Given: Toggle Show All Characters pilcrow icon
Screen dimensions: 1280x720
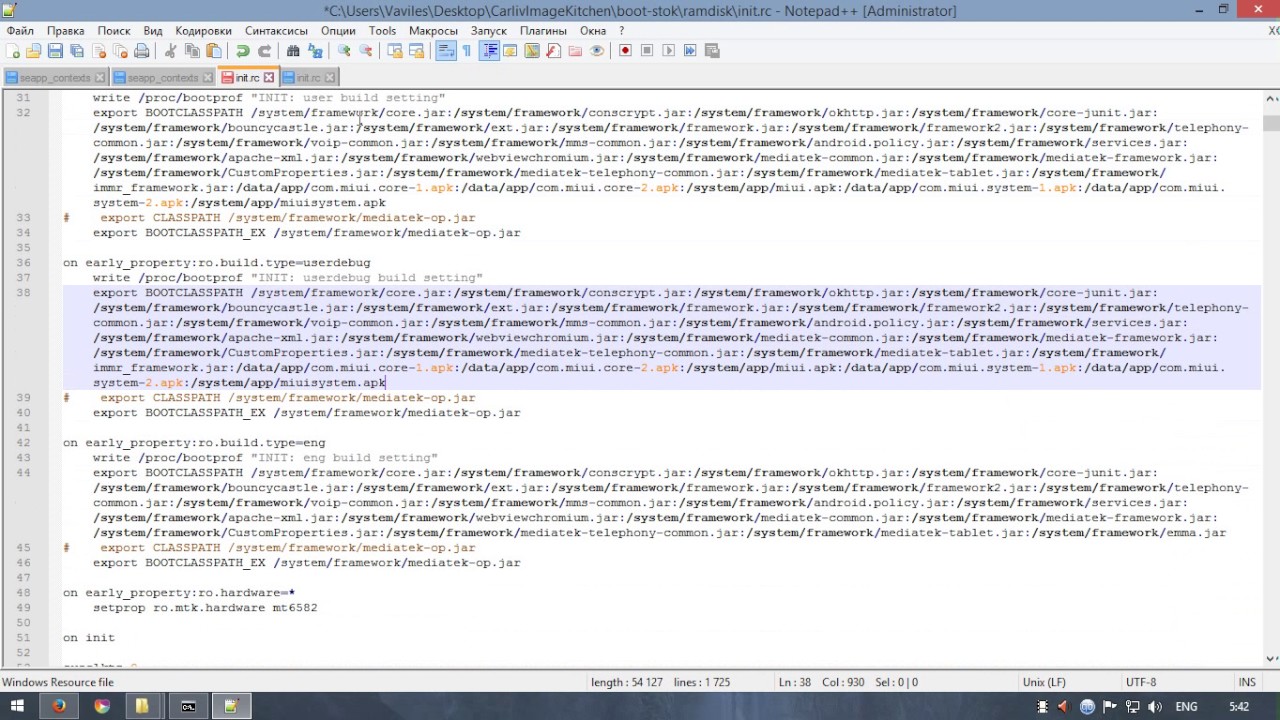Looking at the screenshot, I should (x=467, y=51).
